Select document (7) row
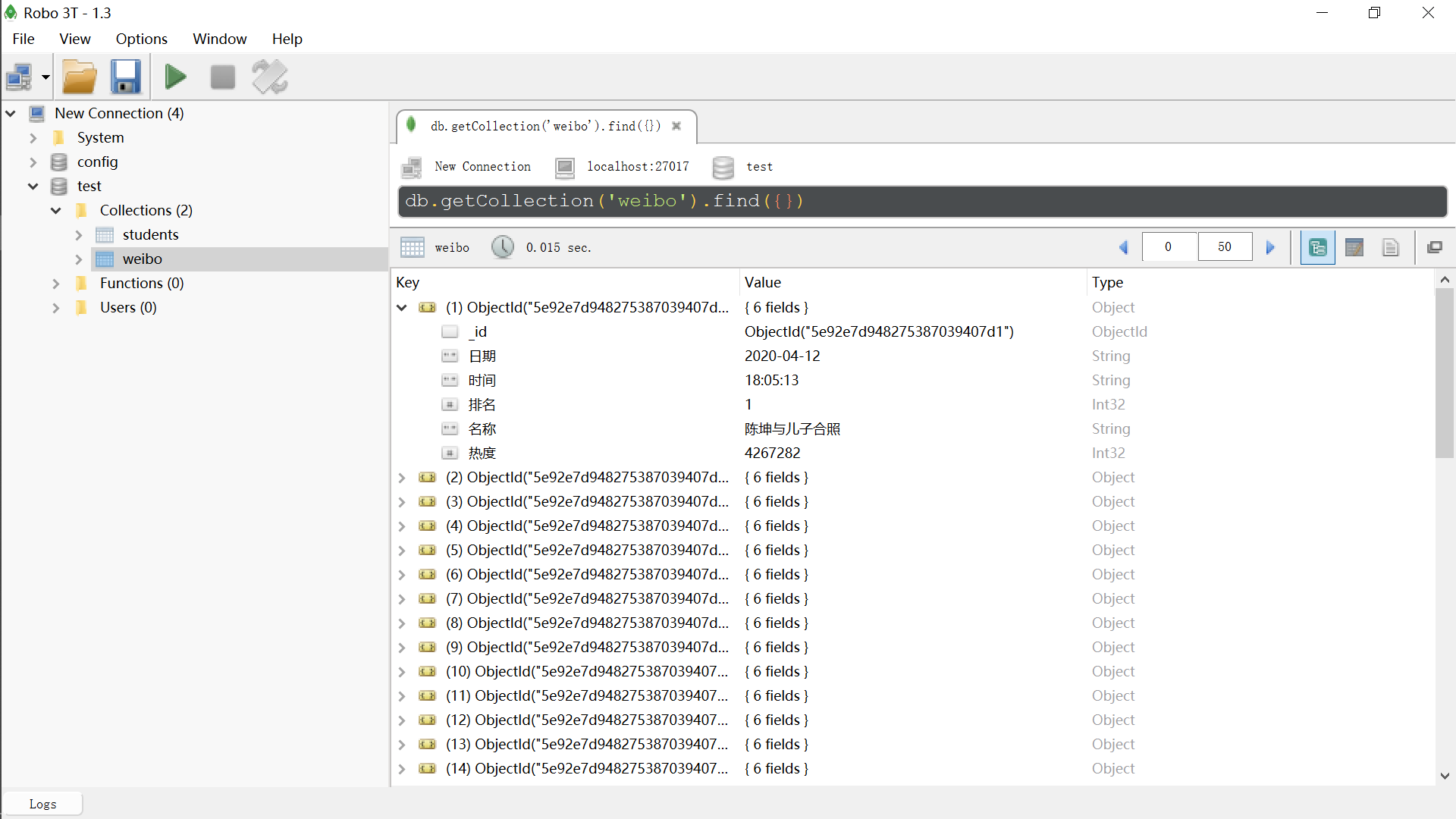The image size is (1456, 819). coord(913,599)
